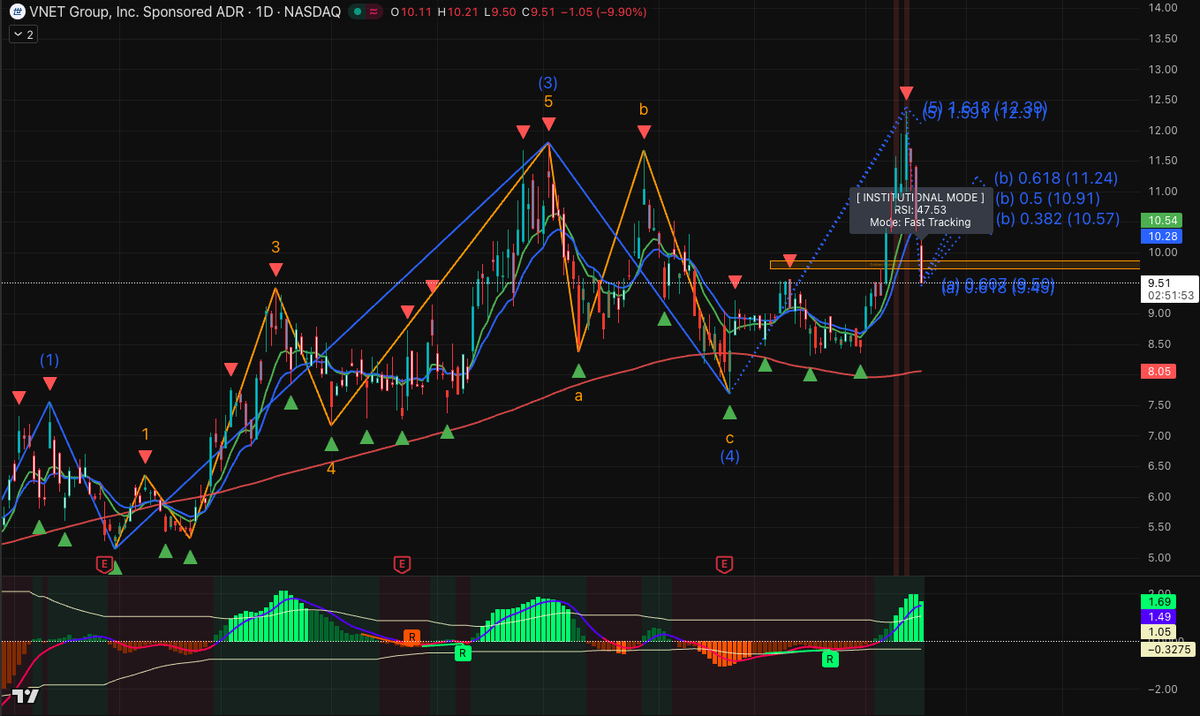Click the red triangle at the 12.39 peak

click(x=906, y=92)
